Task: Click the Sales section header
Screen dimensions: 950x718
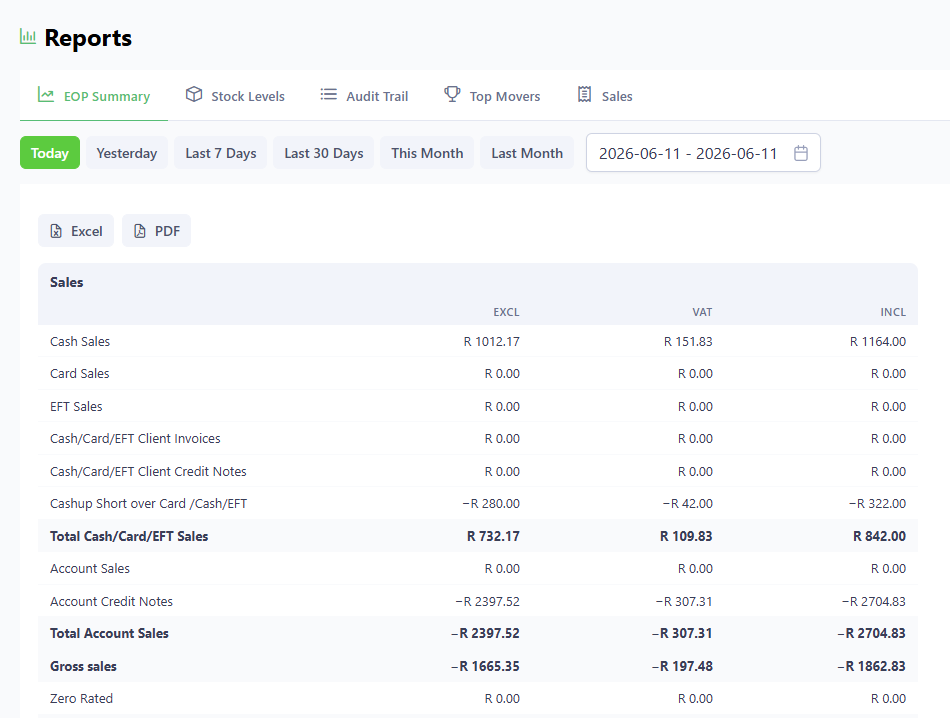Action: pos(67,282)
